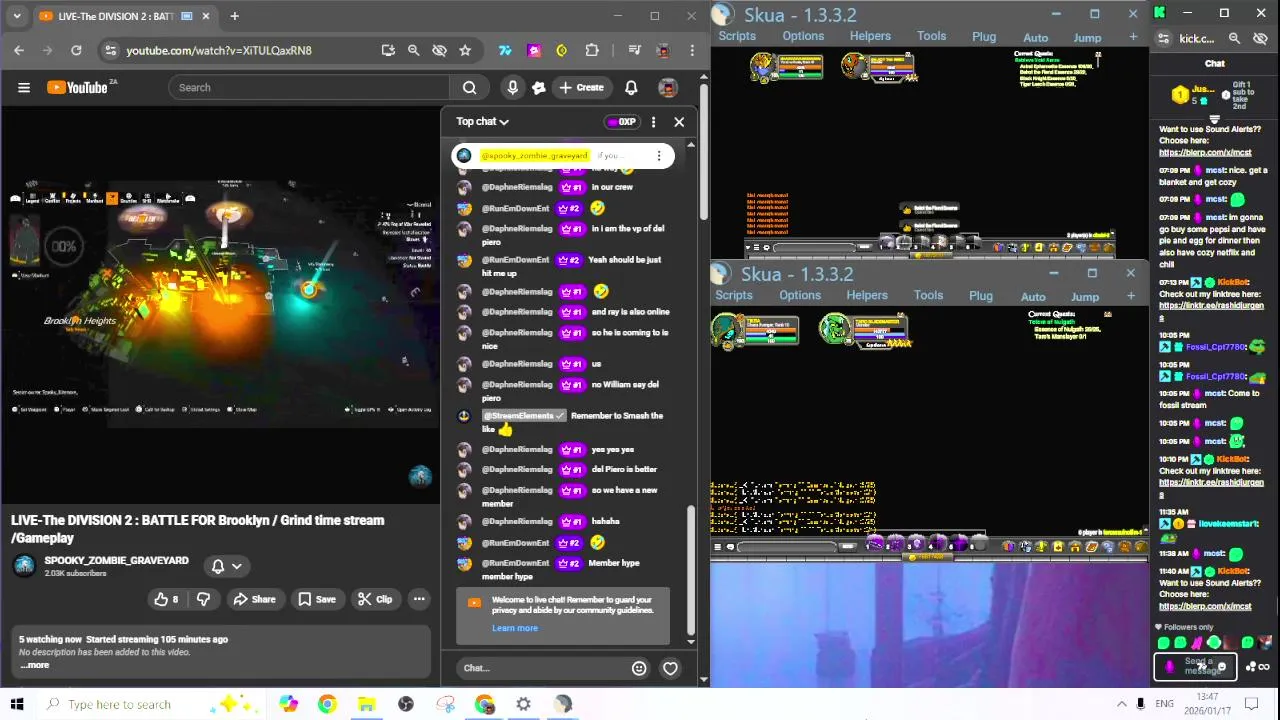Show hidden system tray icons chevron
The image size is (1280, 720).
click(x=1122, y=704)
